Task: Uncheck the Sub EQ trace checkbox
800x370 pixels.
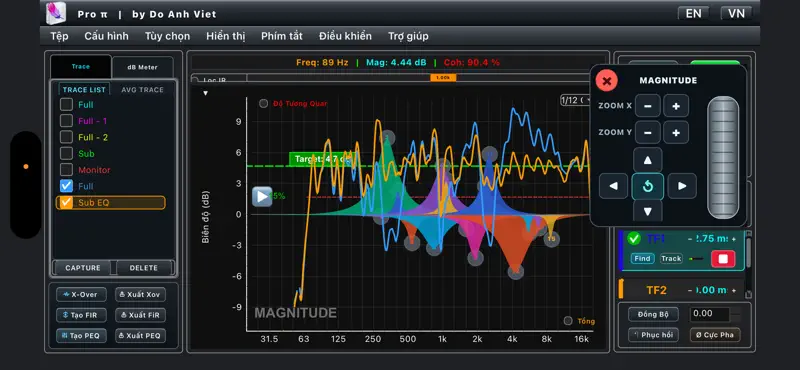Action: coord(66,203)
